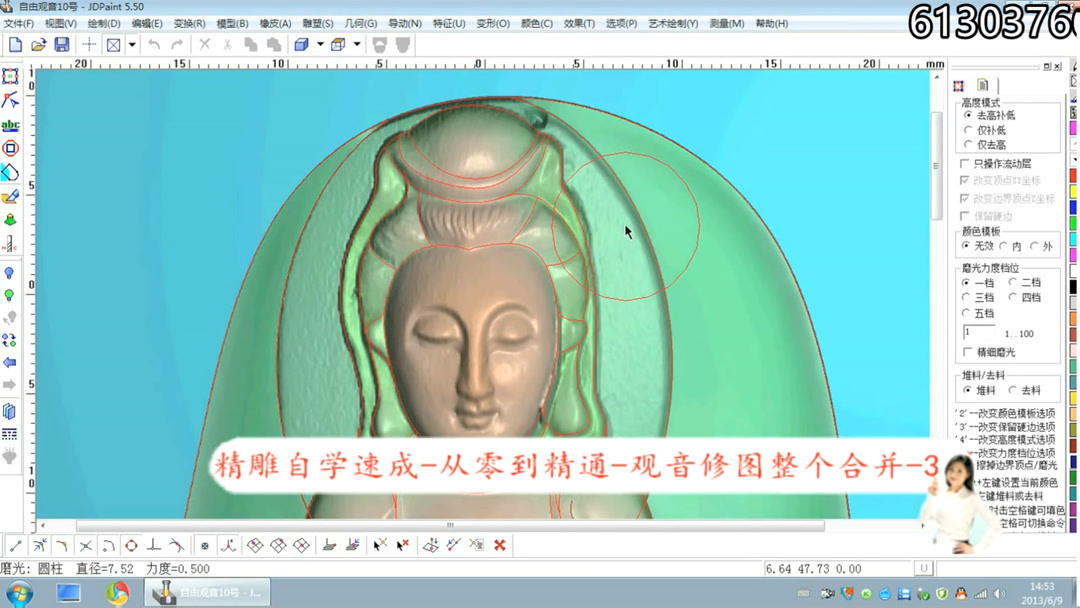Select 三档 polishing strength level
Image resolution: width=1080 pixels, height=608 pixels.
[964, 296]
